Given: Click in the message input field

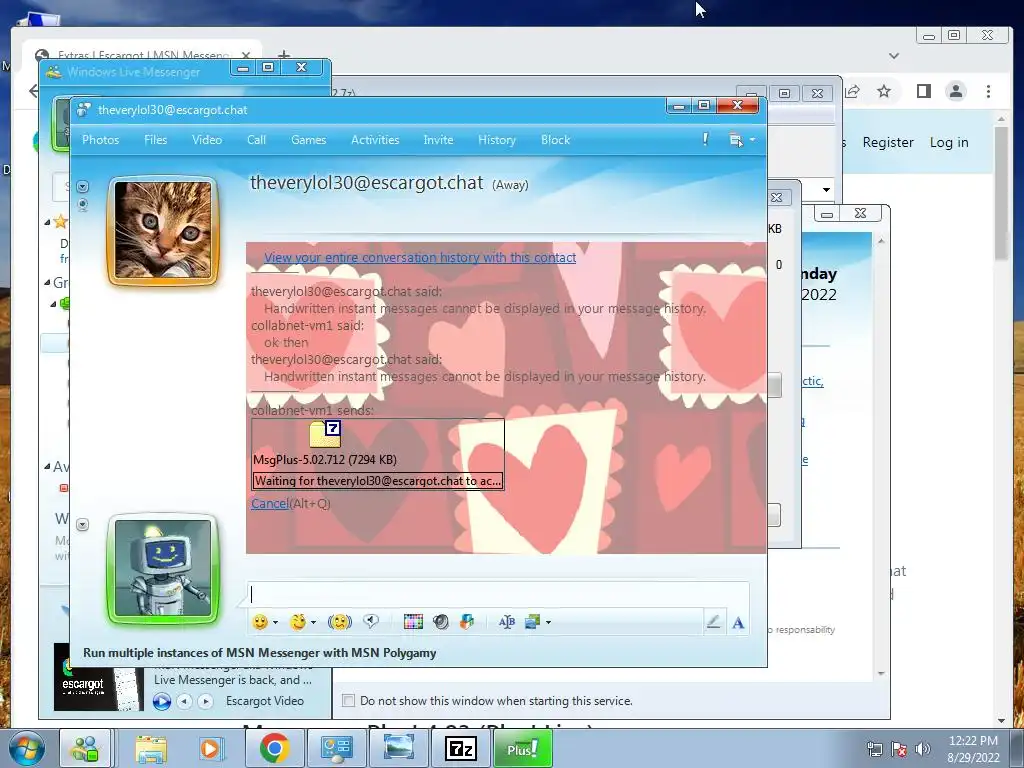Looking at the screenshot, I should tap(498, 594).
